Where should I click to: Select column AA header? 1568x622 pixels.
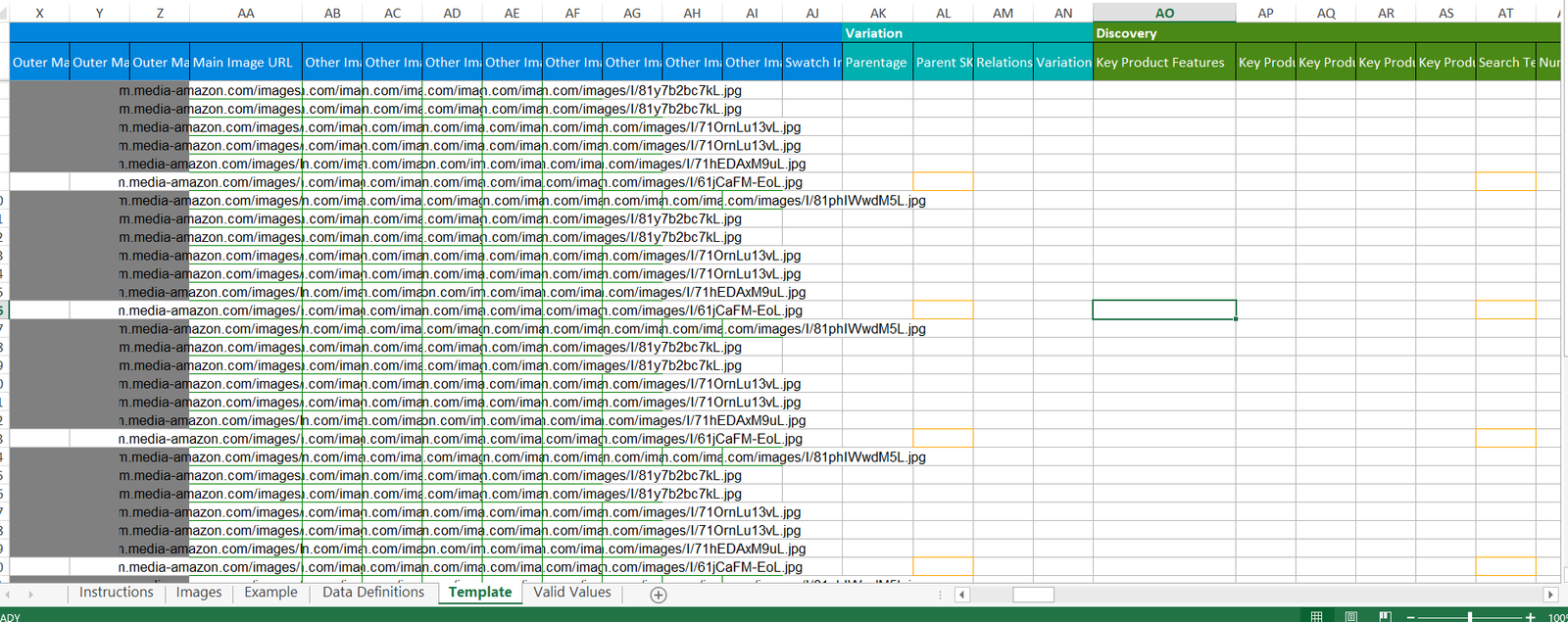coord(246,13)
